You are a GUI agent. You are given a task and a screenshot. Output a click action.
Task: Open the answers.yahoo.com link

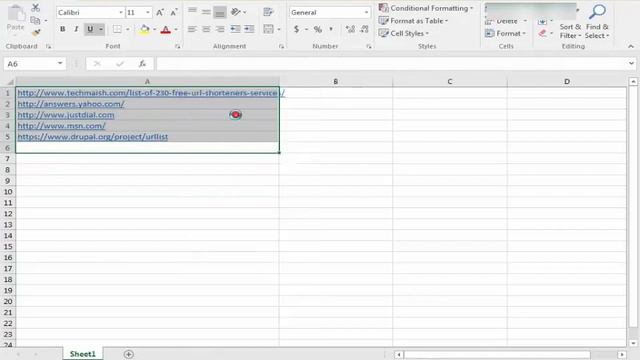71,104
